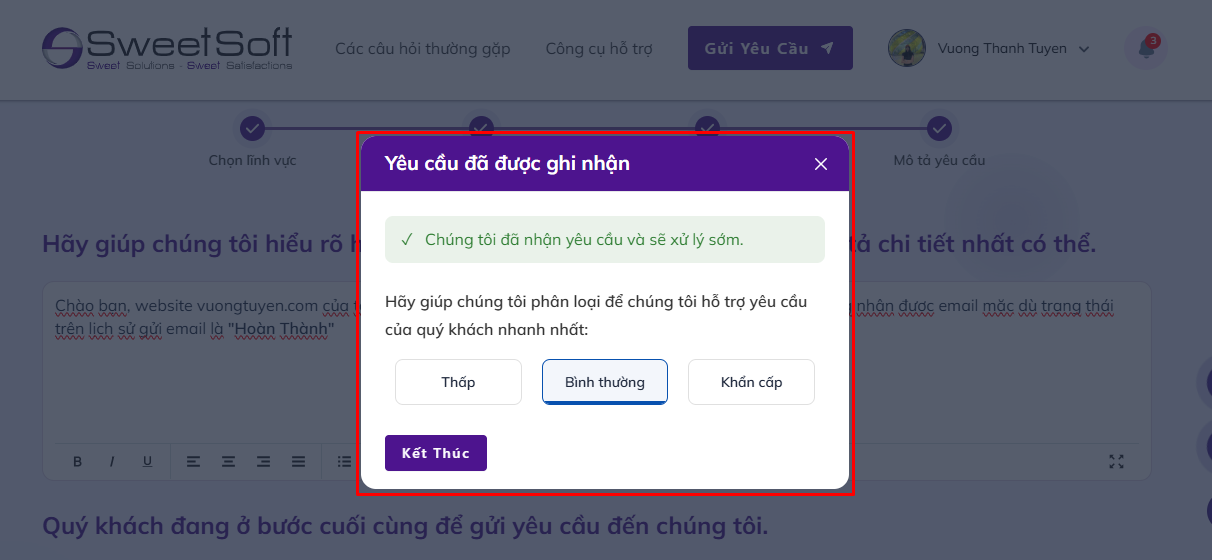Align text left in editor

(x=193, y=461)
